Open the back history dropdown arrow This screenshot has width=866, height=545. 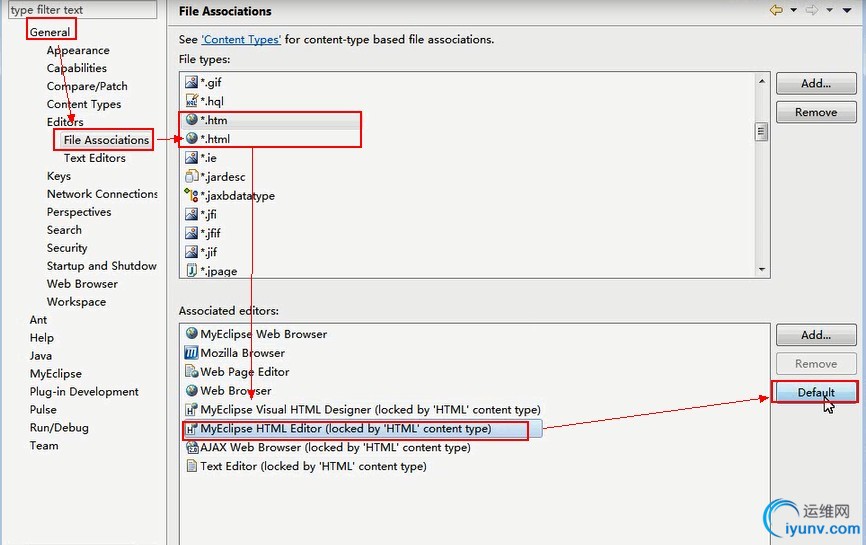[x=794, y=10]
